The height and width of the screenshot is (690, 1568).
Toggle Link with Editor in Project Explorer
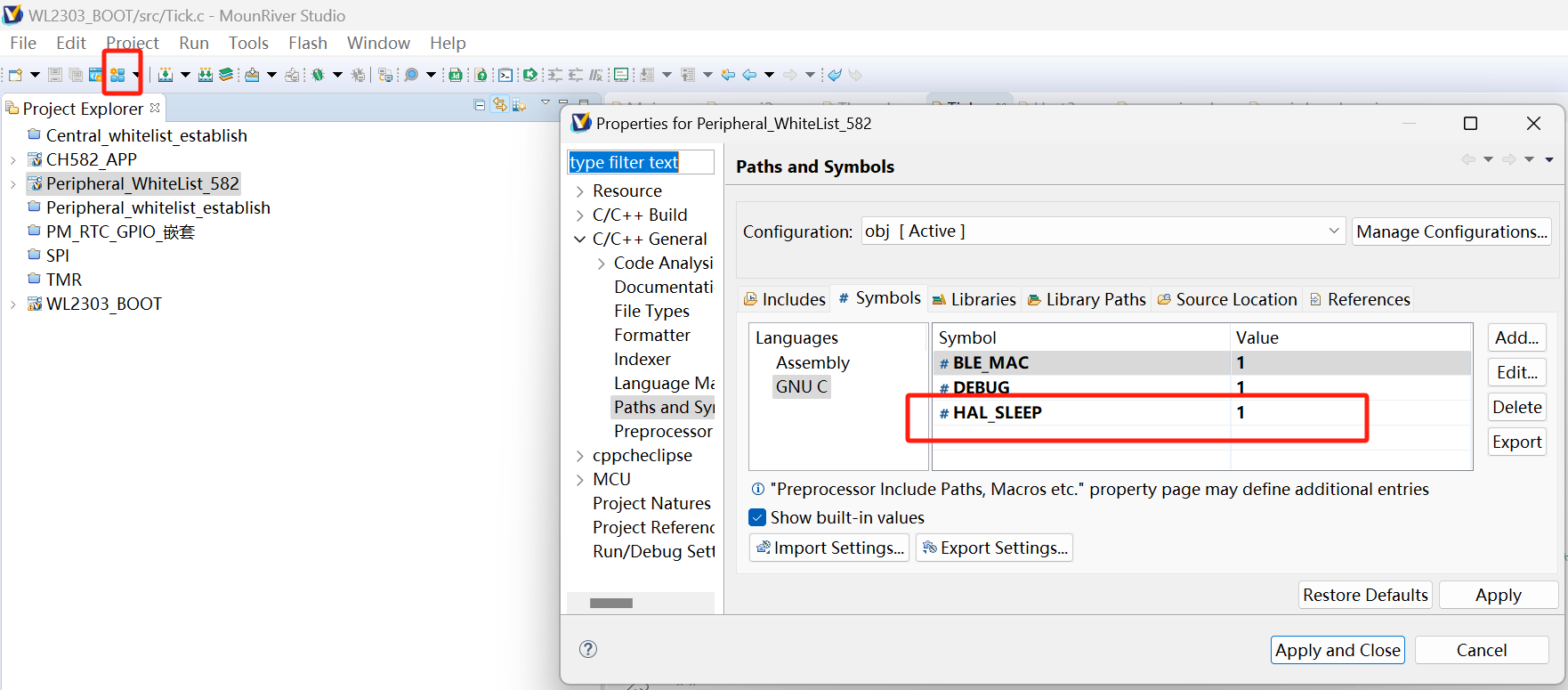pyautogui.click(x=499, y=104)
